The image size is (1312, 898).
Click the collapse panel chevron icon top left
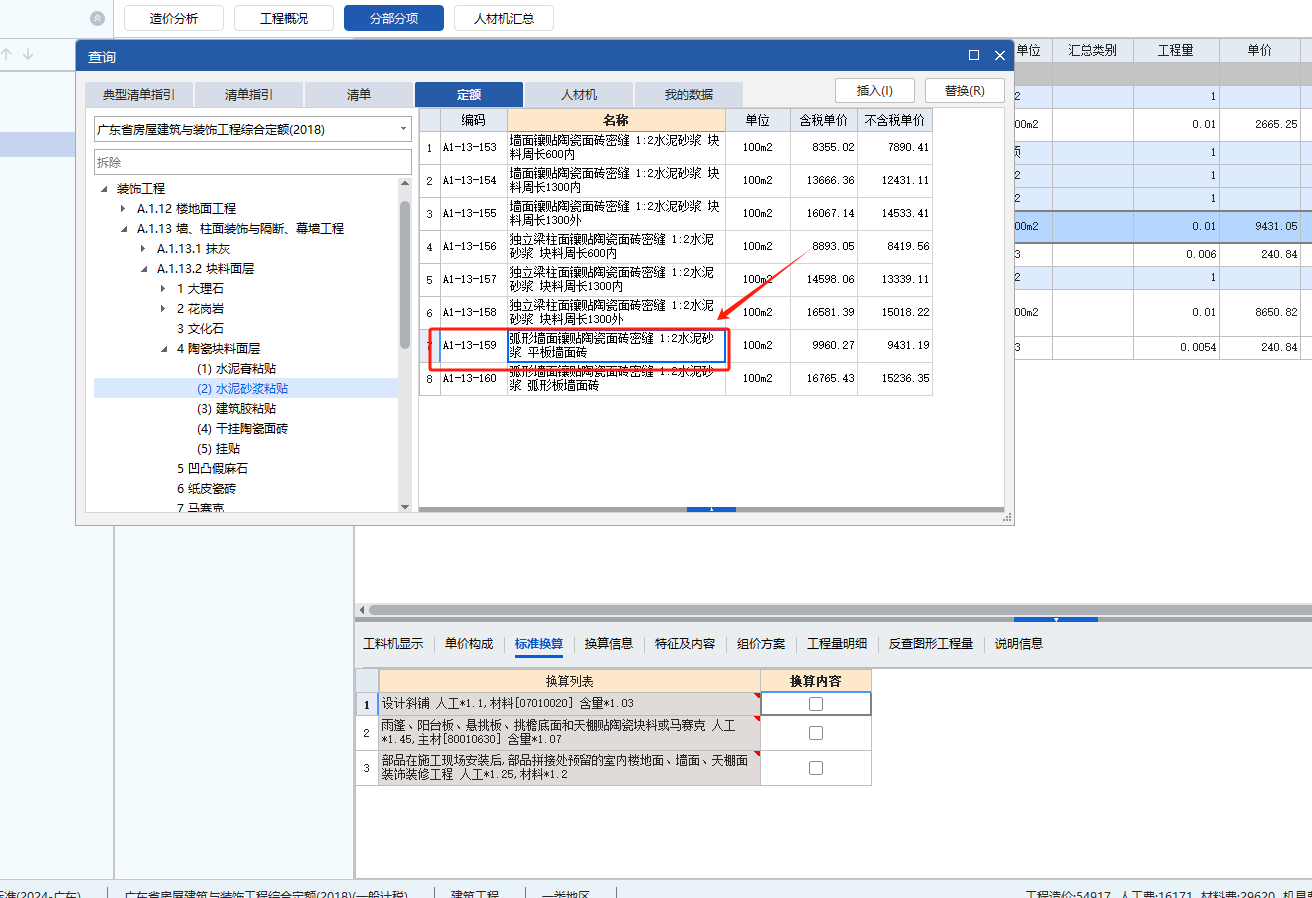tap(96, 17)
